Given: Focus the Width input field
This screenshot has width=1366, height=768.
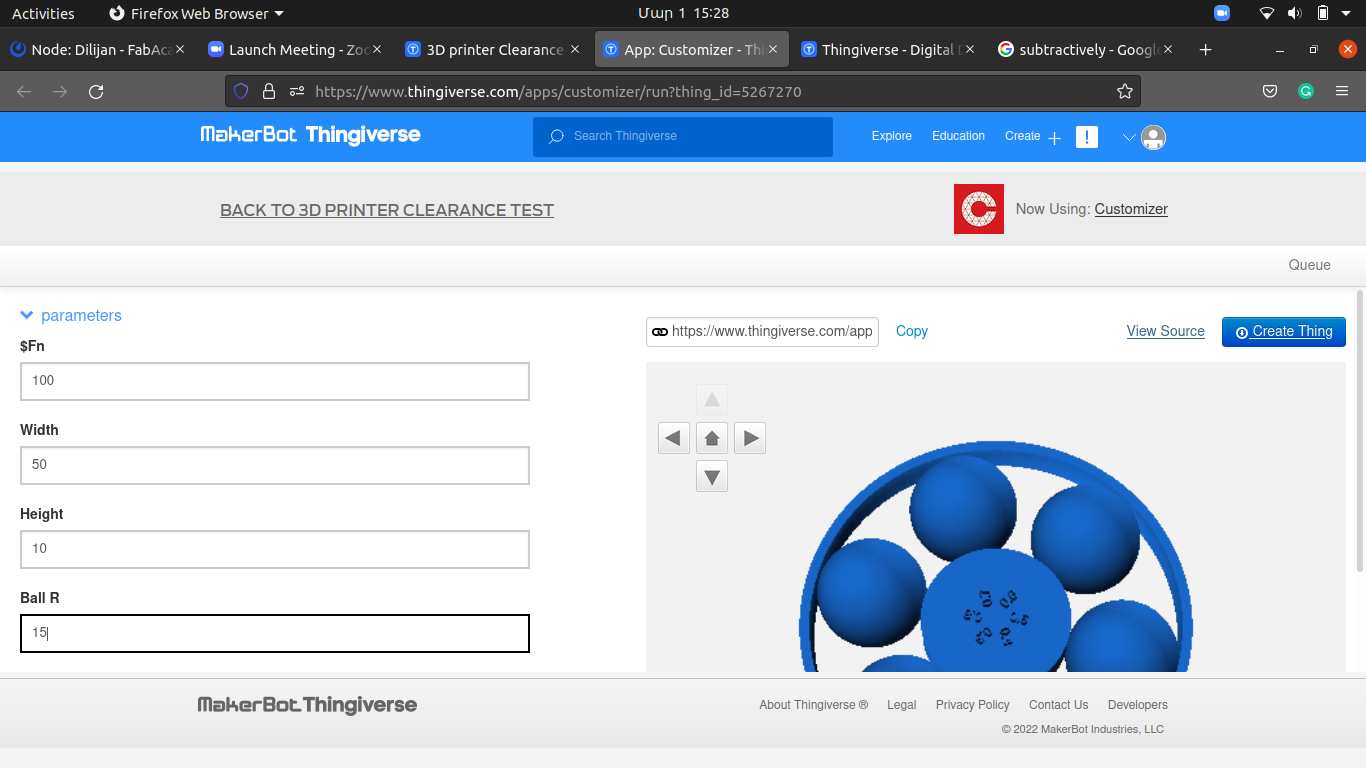Looking at the screenshot, I should pos(275,465).
